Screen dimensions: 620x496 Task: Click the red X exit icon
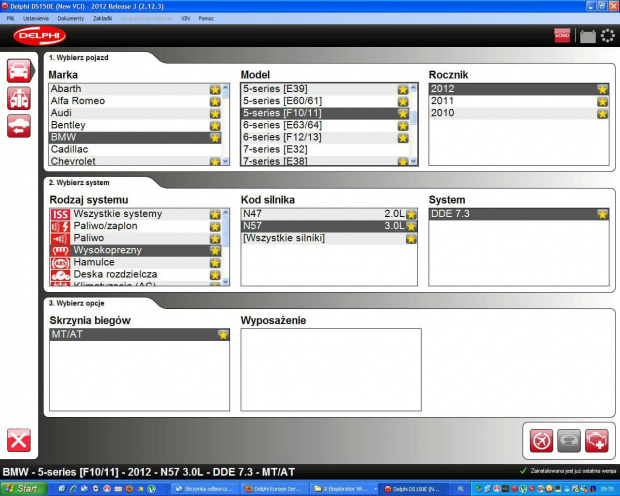(19, 440)
